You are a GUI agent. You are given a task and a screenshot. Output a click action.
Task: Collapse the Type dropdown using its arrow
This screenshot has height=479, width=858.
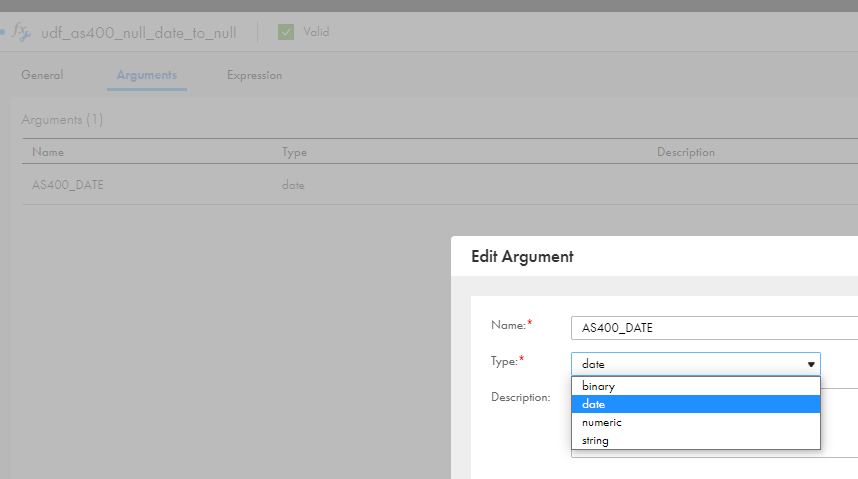point(811,364)
